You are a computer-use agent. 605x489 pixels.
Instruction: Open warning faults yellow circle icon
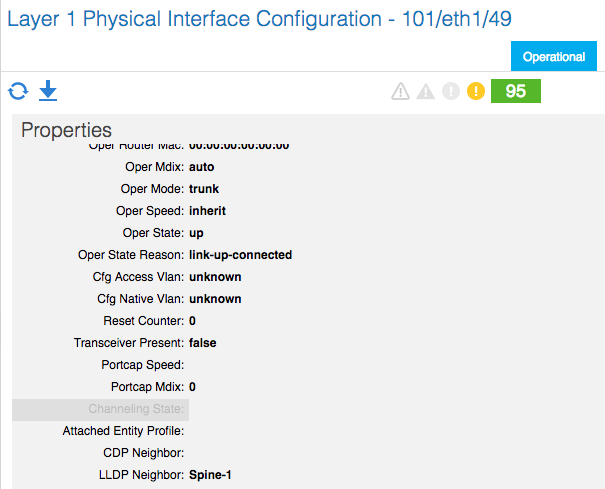click(x=476, y=91)
